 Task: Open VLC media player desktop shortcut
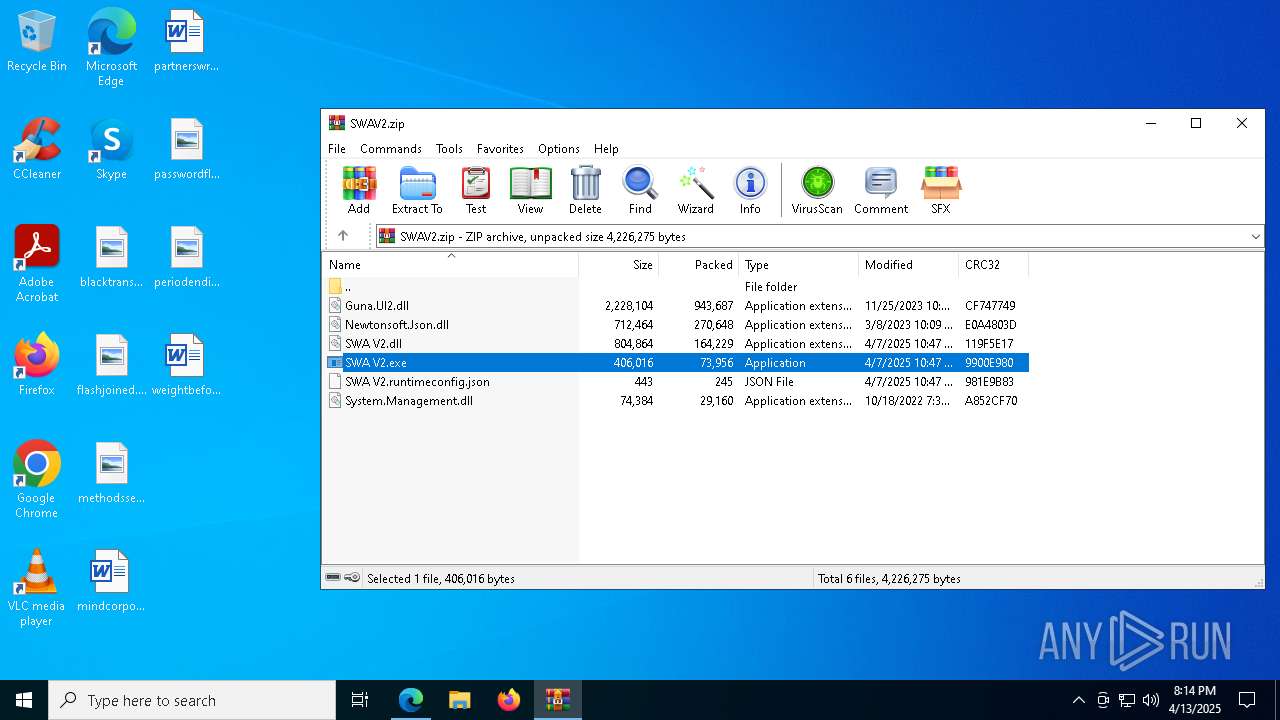[37, 588]
